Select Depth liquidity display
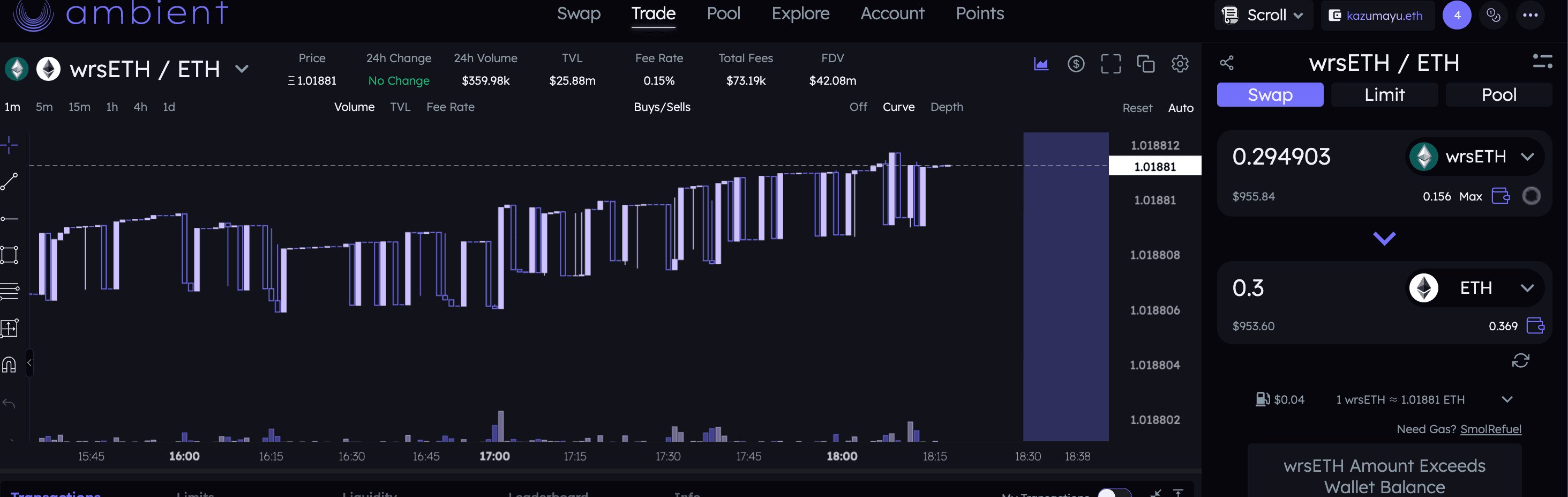Viewport: 1568px width, 497px height. tap(947, 107)
